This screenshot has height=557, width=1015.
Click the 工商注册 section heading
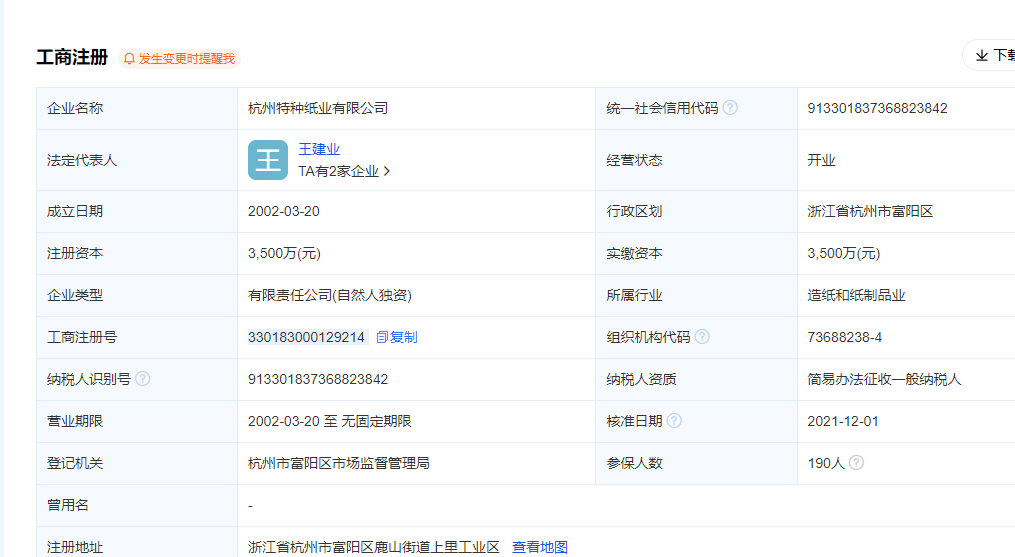pos(72,57)
